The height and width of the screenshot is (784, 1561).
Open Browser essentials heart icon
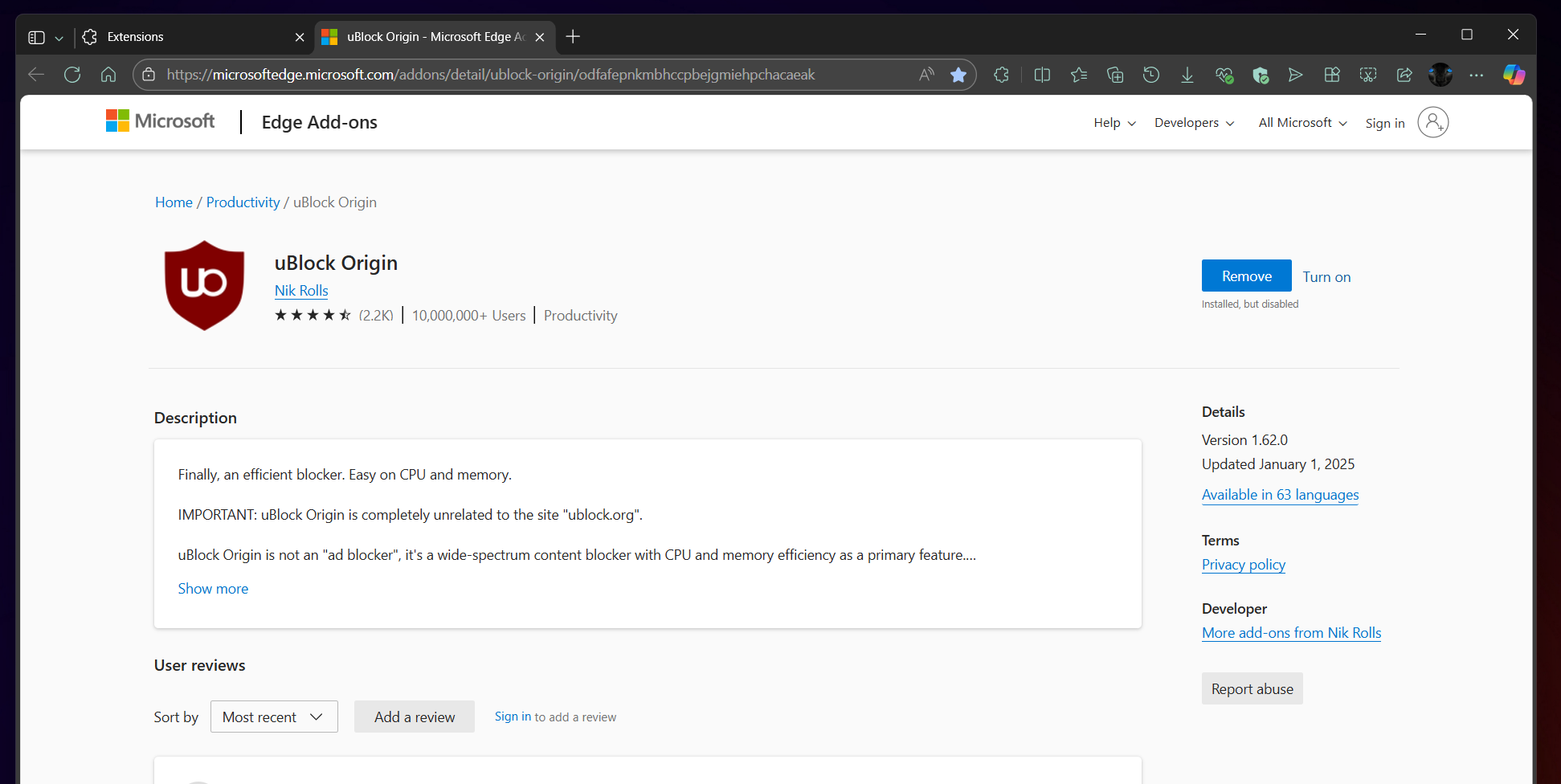1224,75
